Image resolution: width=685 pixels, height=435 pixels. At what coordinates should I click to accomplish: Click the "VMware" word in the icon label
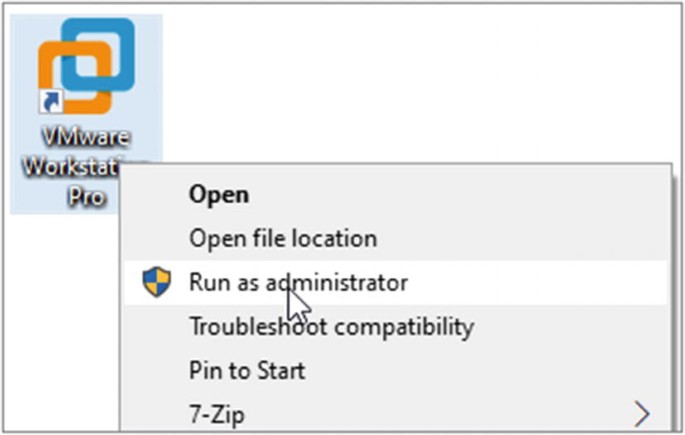(87, 136)
